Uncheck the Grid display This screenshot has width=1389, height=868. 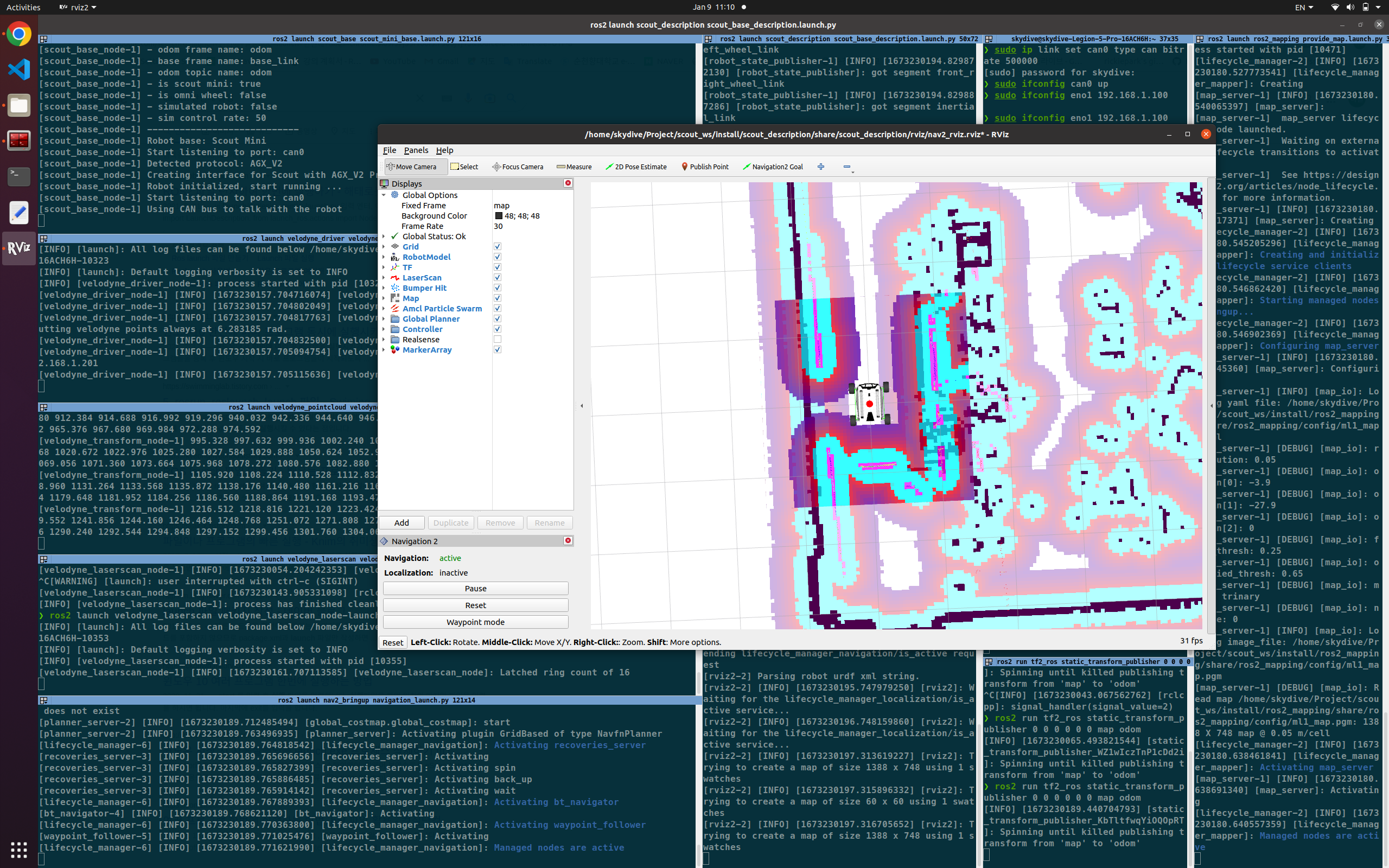[497, 246]
